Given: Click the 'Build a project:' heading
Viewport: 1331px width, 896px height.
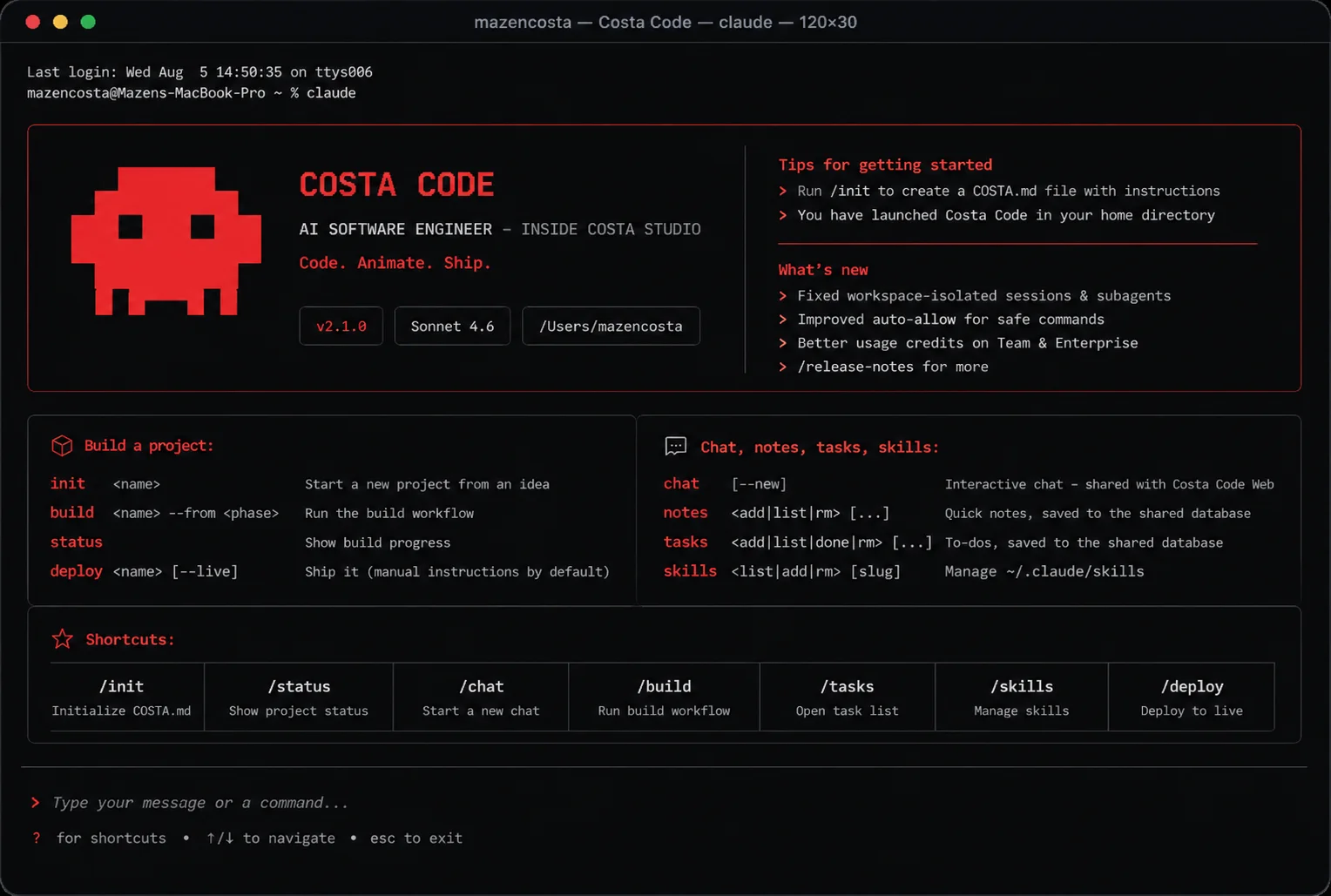Looking at the screenshot, I should pyautogui.click(x=149, y=446).
